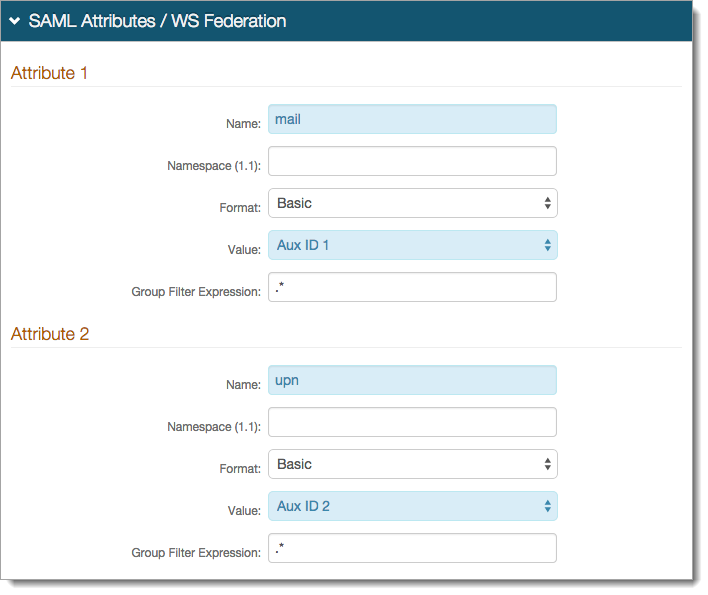Open the Aux ID 1 Value dropdown
Image resolution: width=708 pixels, height=595 pixels.
click(x=412, y=245)
